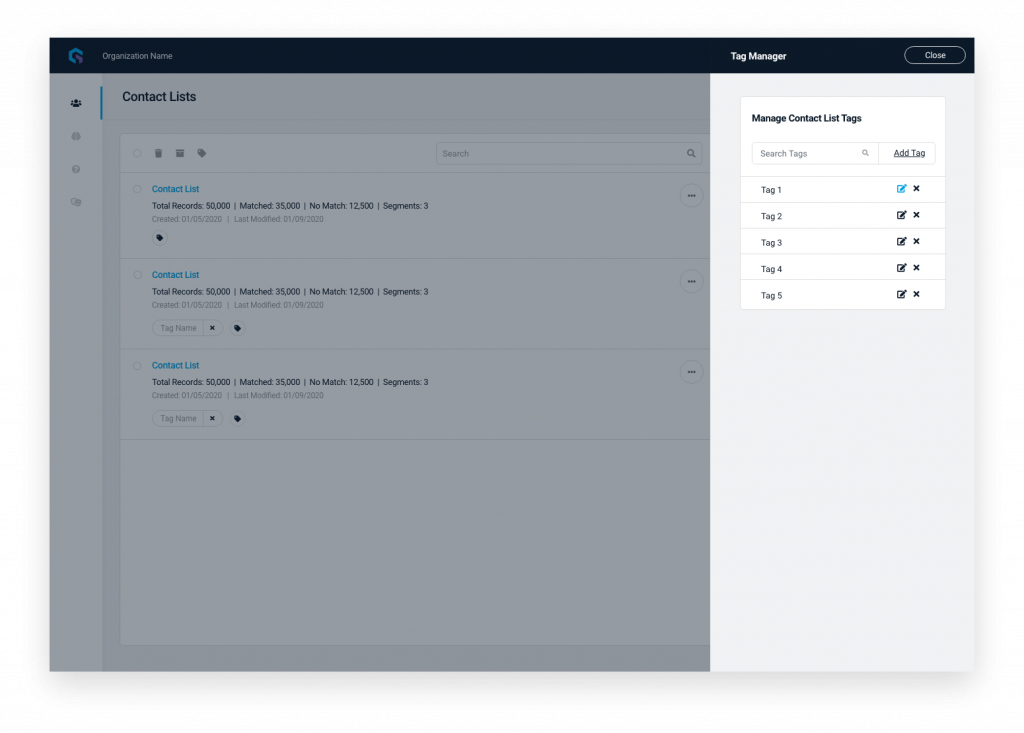Select the first Contact List row checkbox

click(137, 189)
